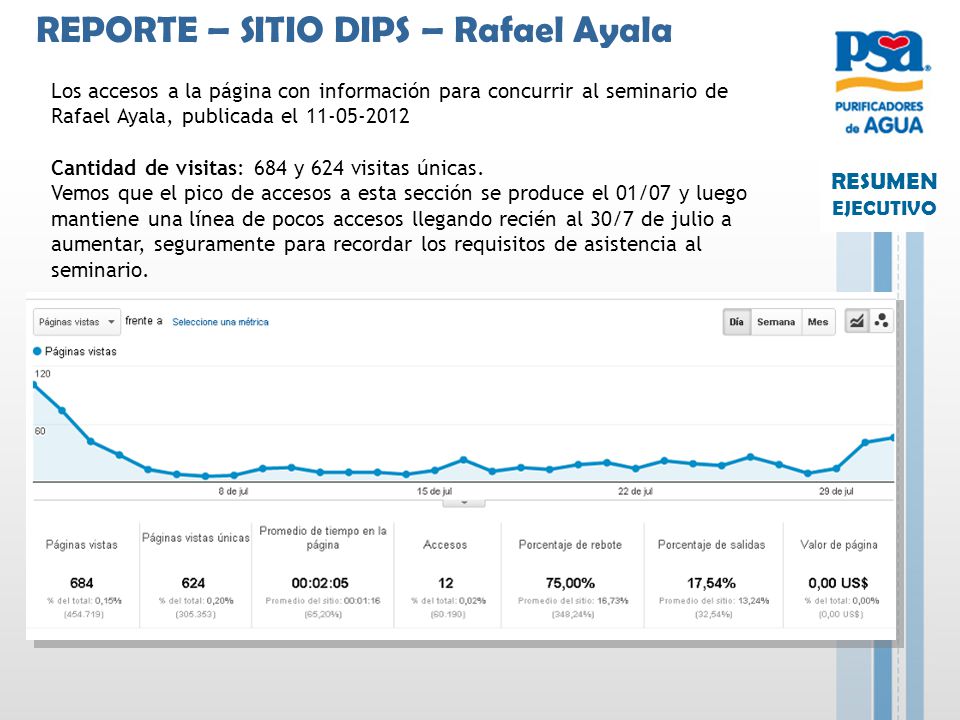This screenshot has height=720, width=960.
Task: Switch chart to Semana view
Action: [776, 321]
